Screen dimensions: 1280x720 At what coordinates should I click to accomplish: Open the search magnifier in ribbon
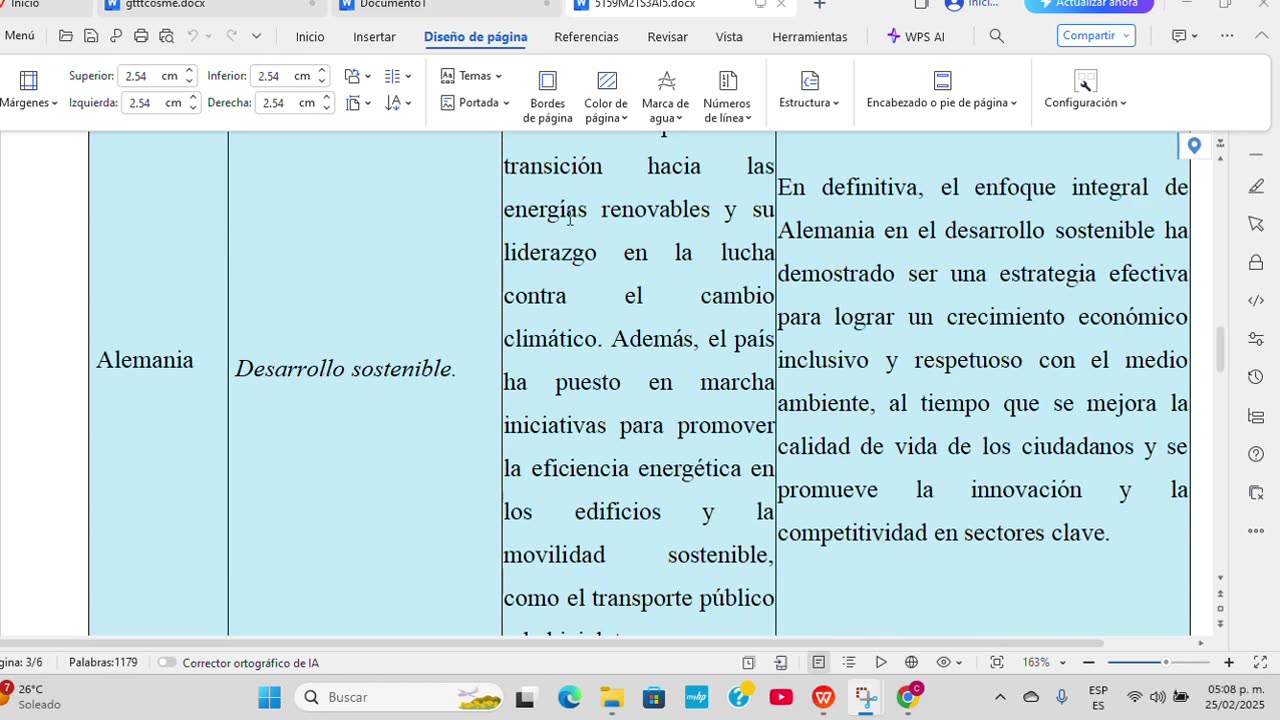(x=996, y=36)
